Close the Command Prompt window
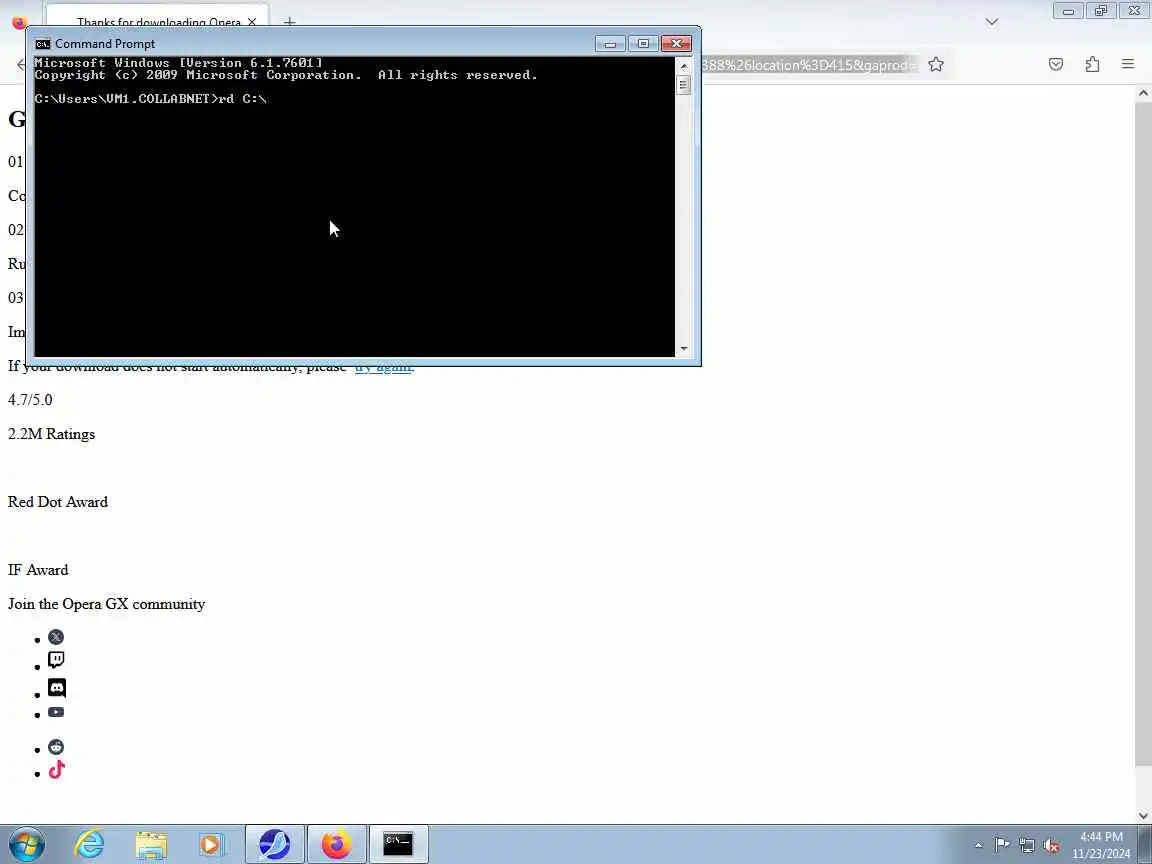This screenshot has width=1152, height=864. [x=677, y=44]
